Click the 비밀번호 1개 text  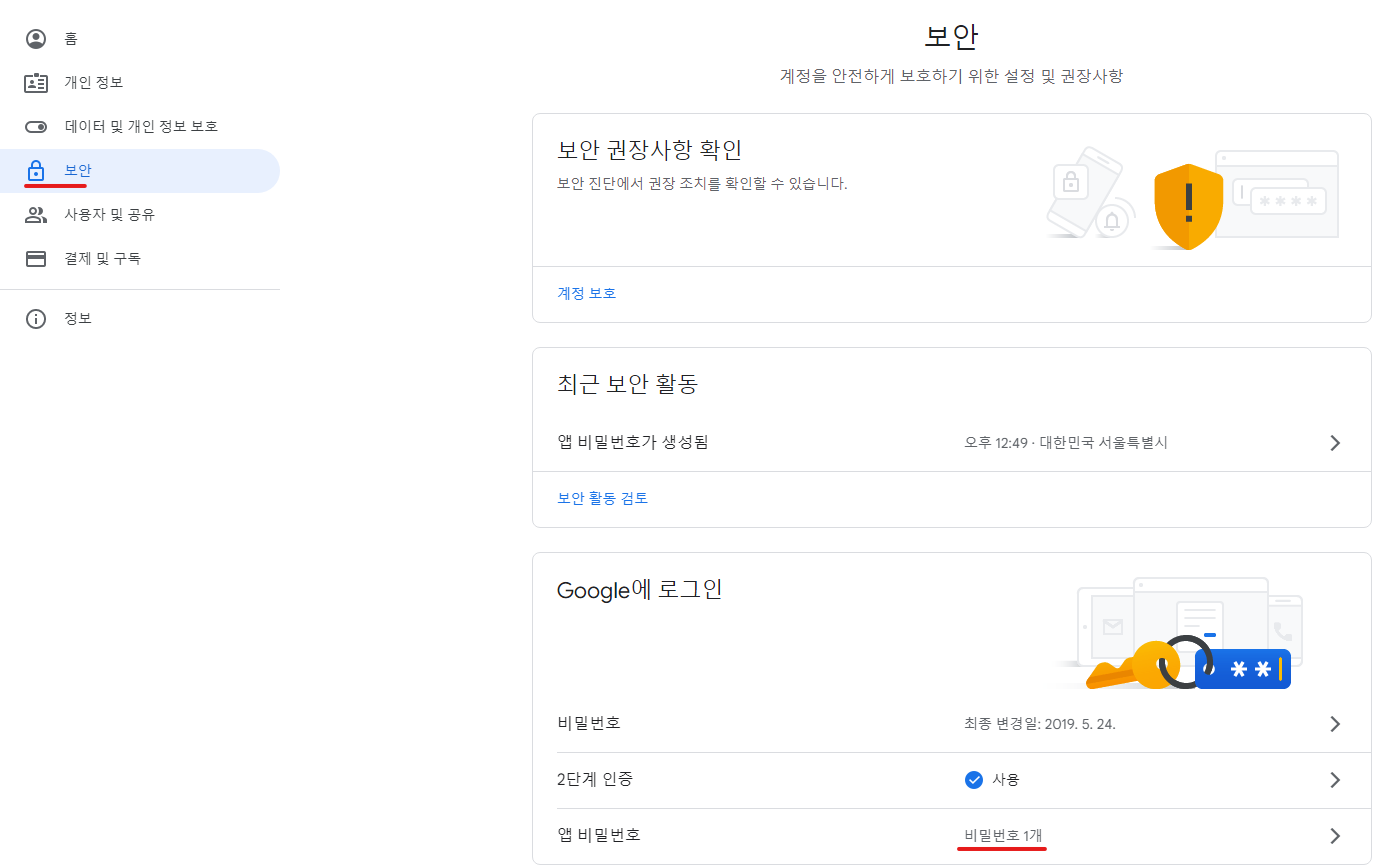(1002, 835)
